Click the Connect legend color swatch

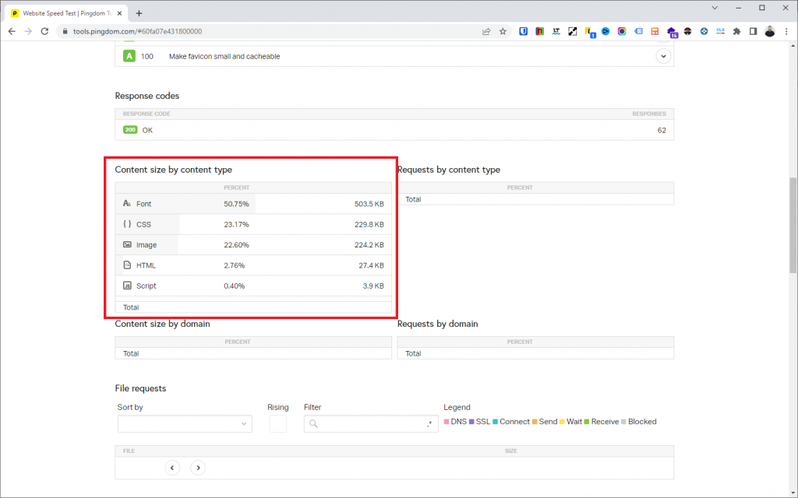(x=495, y=422)
